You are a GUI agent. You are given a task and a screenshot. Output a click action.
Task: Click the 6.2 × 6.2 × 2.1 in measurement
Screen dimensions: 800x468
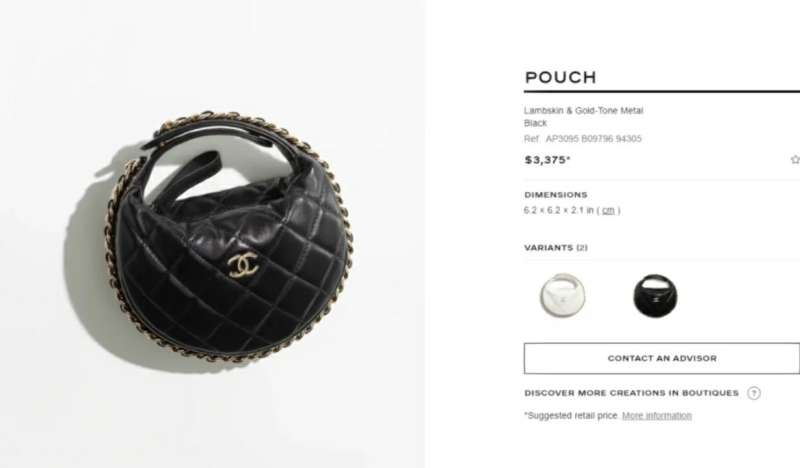[x=559, y=210]
